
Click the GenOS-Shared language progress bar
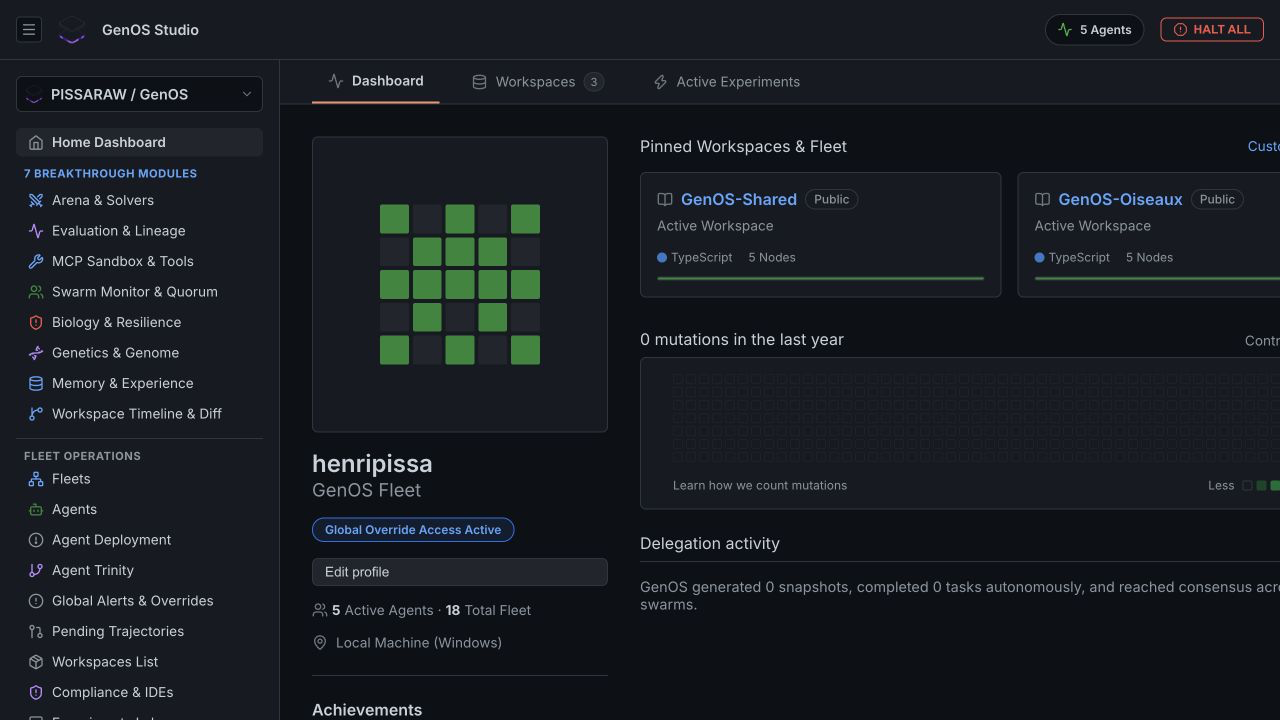(820, 278)
